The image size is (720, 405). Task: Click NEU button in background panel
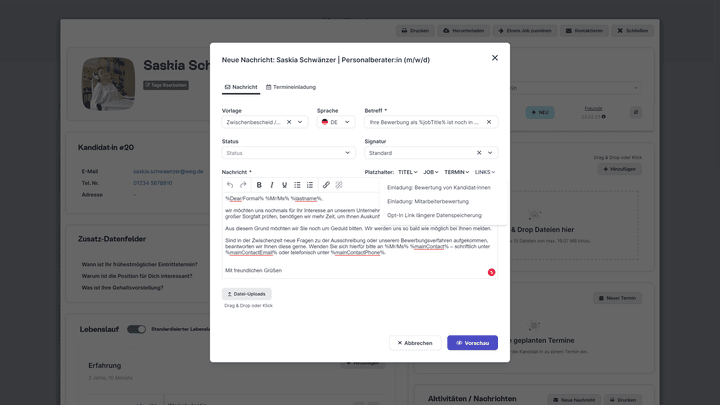pyautogui.click(x=540, y=112)
